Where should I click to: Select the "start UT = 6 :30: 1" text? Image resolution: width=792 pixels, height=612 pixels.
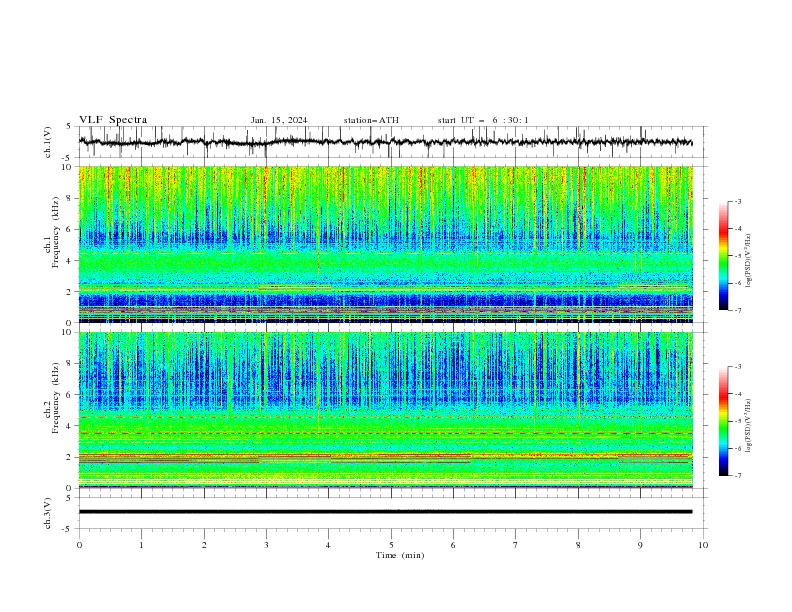coord(483,120)
